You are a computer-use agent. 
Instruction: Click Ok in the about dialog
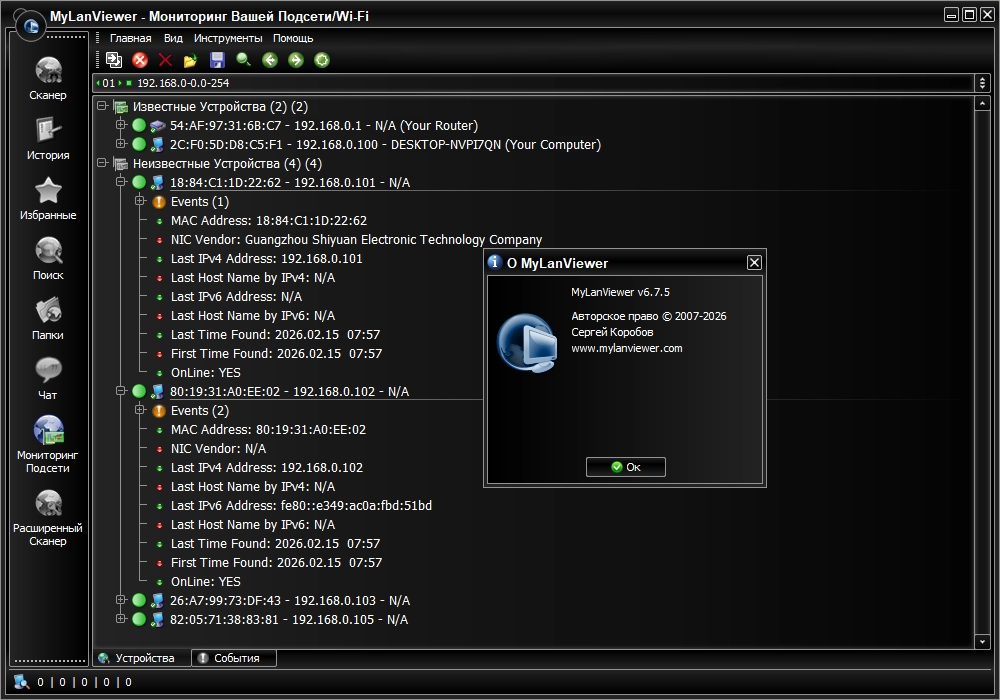626,467
